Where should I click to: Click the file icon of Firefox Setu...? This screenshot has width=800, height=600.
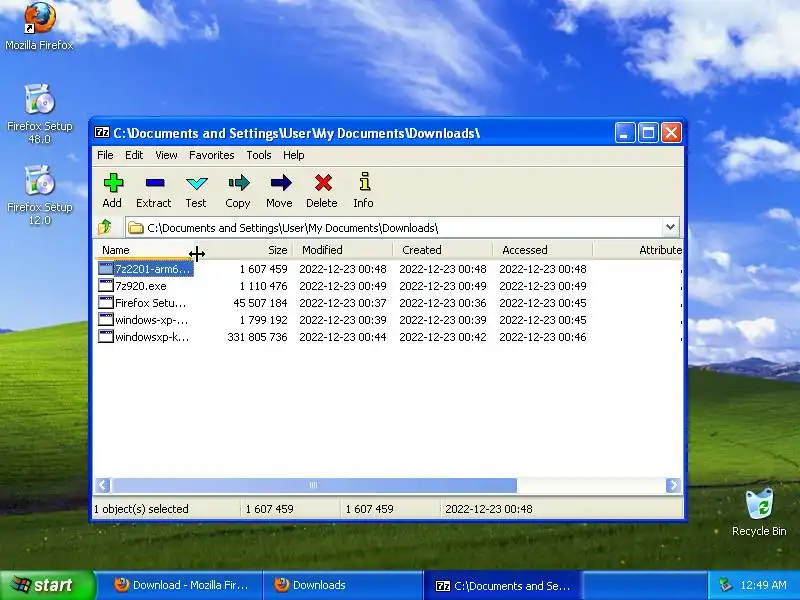click(x=106, y=303)
